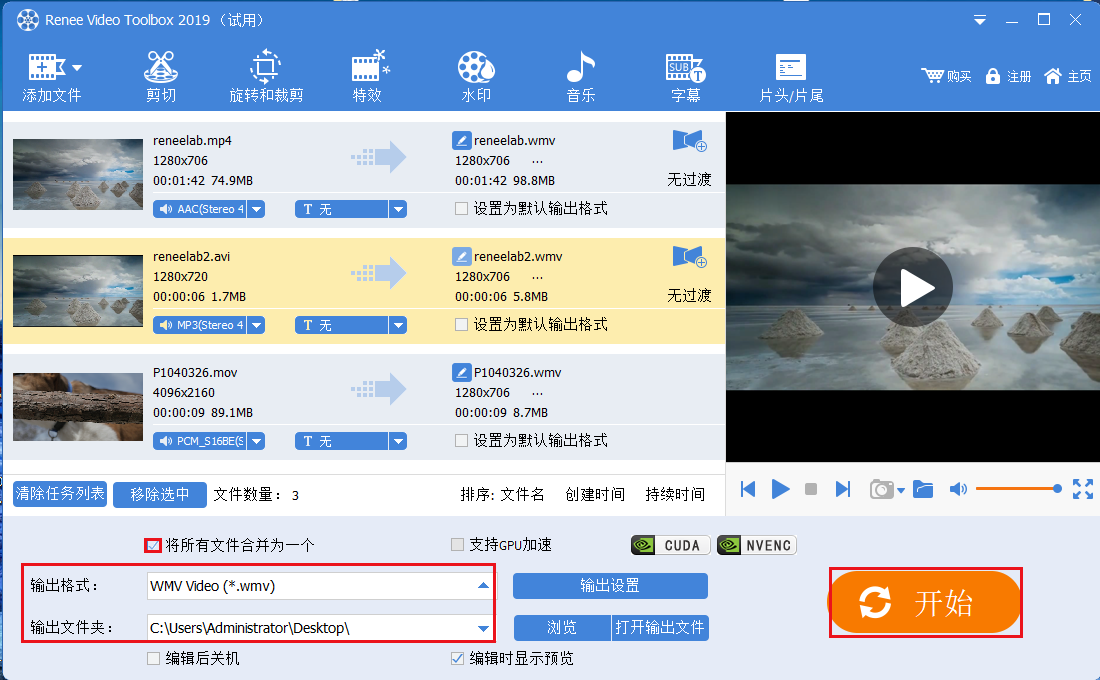Sort the list by 文件名
1100x680 pixels.
click(x=522, y=494)
